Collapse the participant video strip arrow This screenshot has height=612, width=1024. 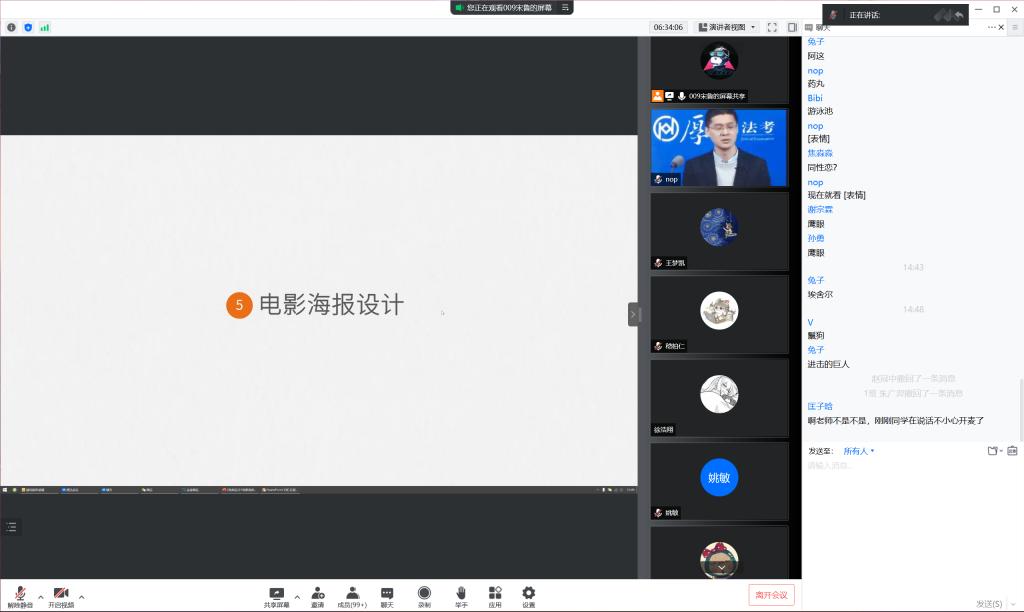point(633,314)
